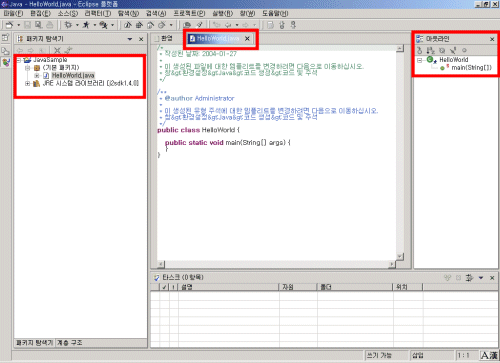This screenshot has width=500, height=363.
Task: Expand the JRE system library node
Action: click(28, 83)
